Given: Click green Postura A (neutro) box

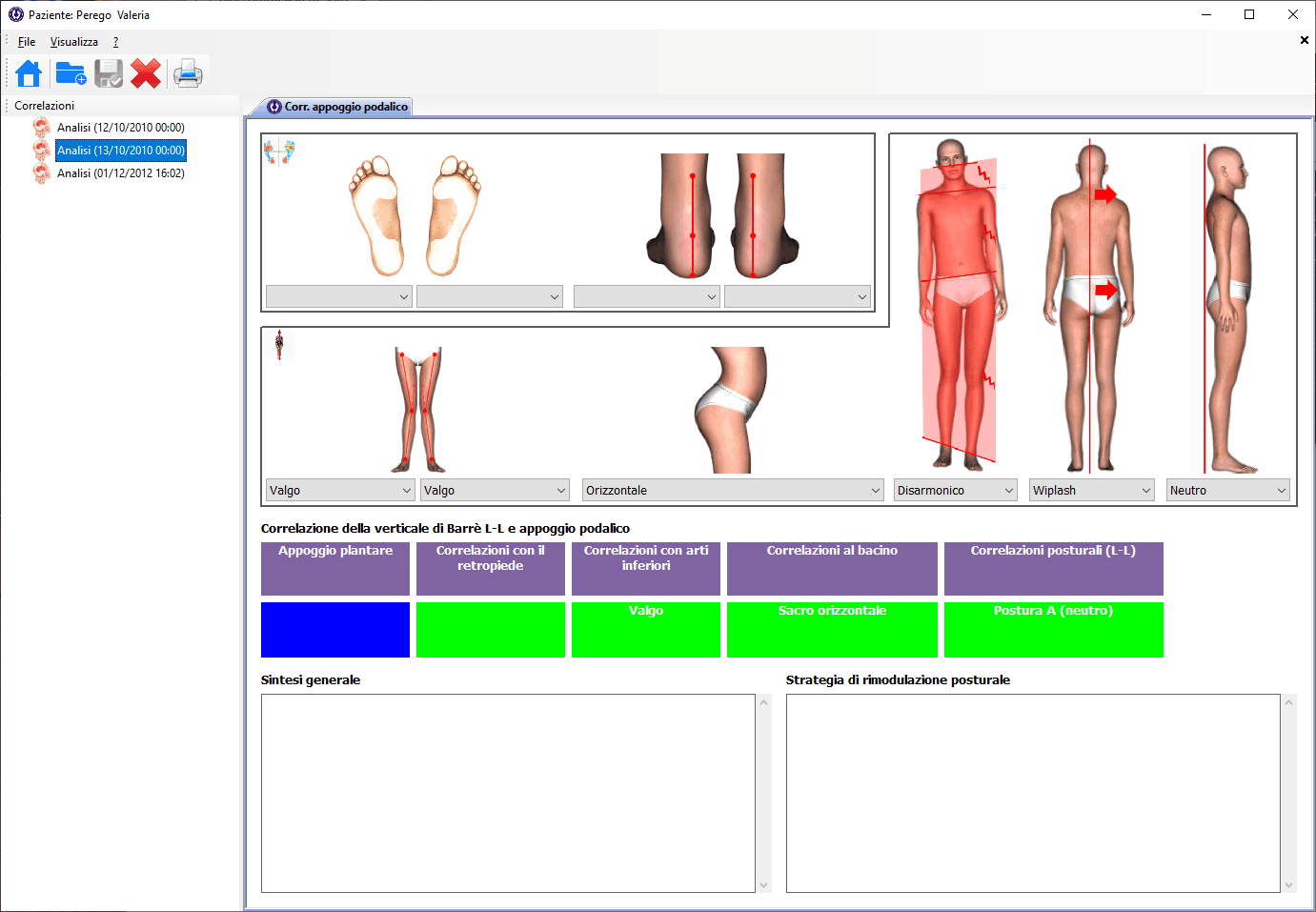Looking at the screenshot, I should [x=1054, y=630].
